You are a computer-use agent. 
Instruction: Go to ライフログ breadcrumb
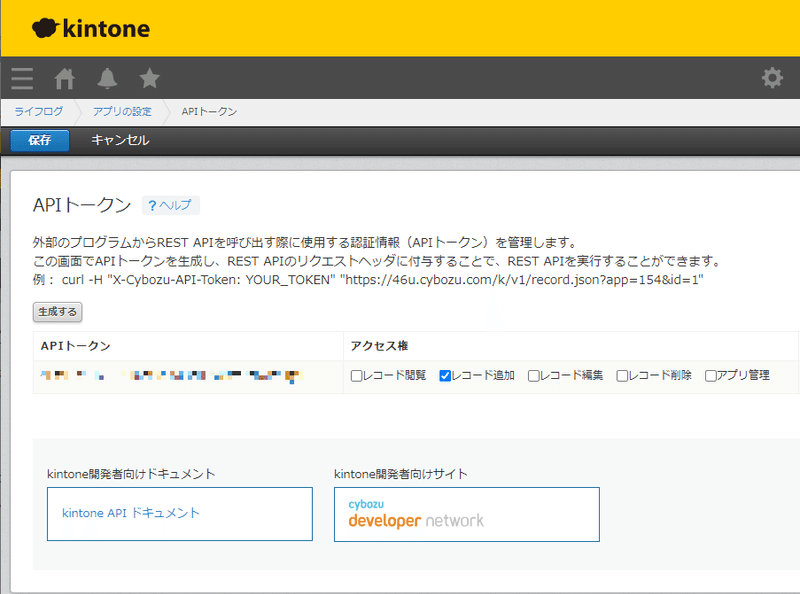39,111
